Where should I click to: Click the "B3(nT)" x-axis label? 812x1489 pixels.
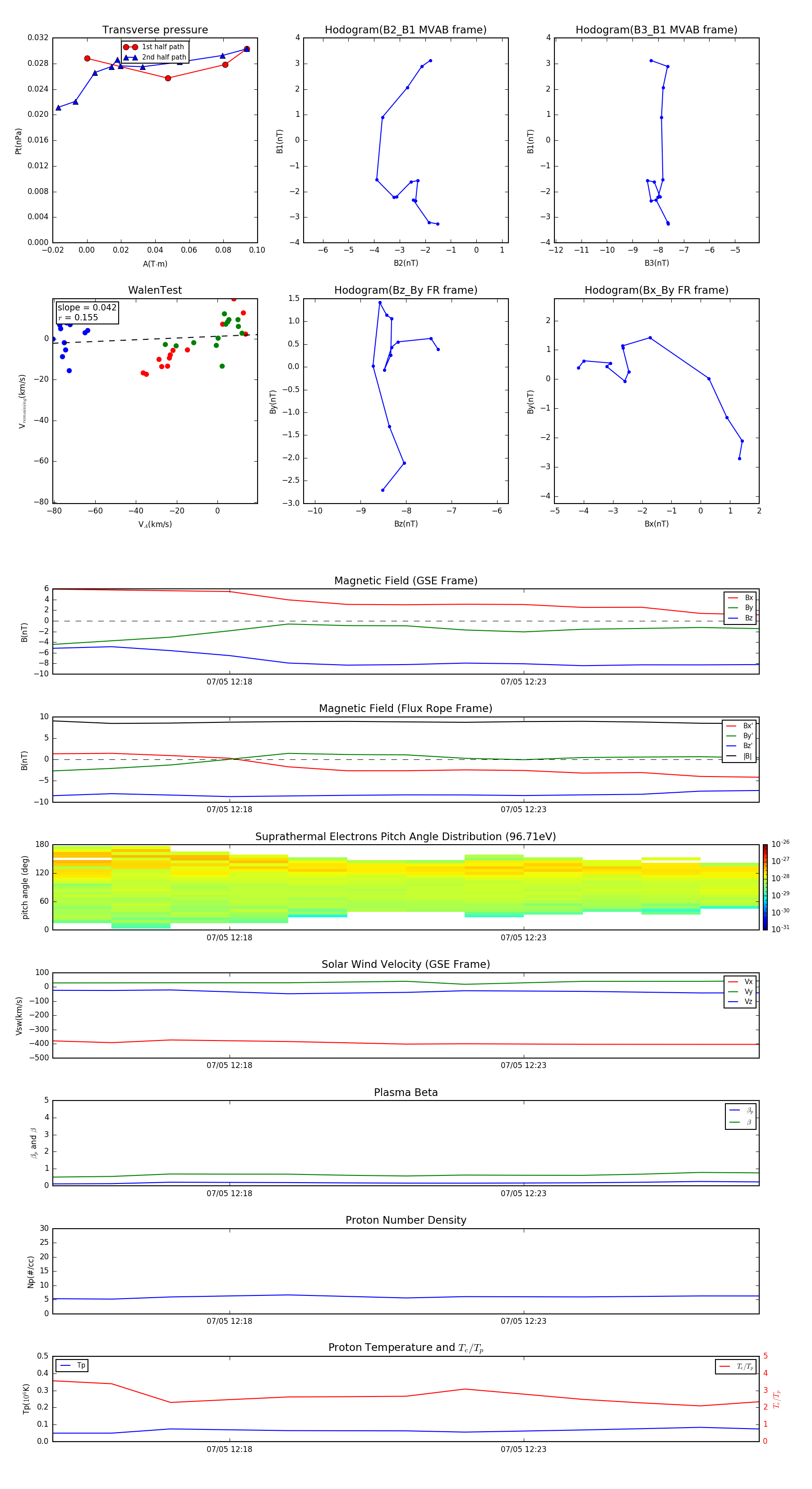656,263
